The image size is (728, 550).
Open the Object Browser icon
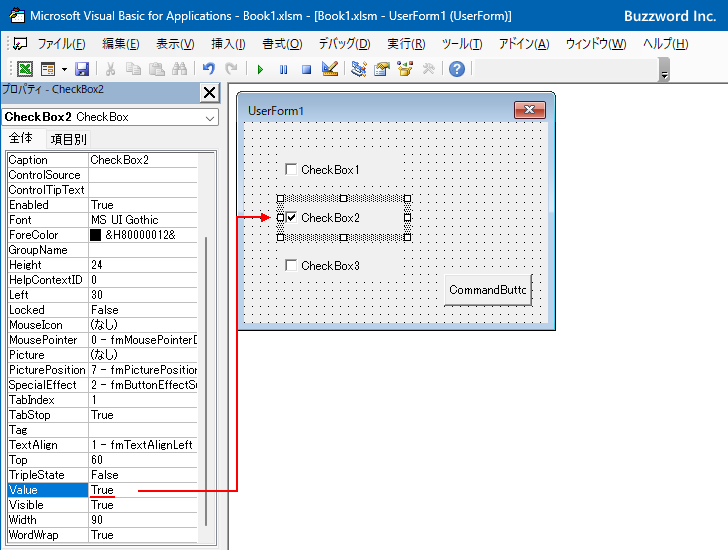405,69
